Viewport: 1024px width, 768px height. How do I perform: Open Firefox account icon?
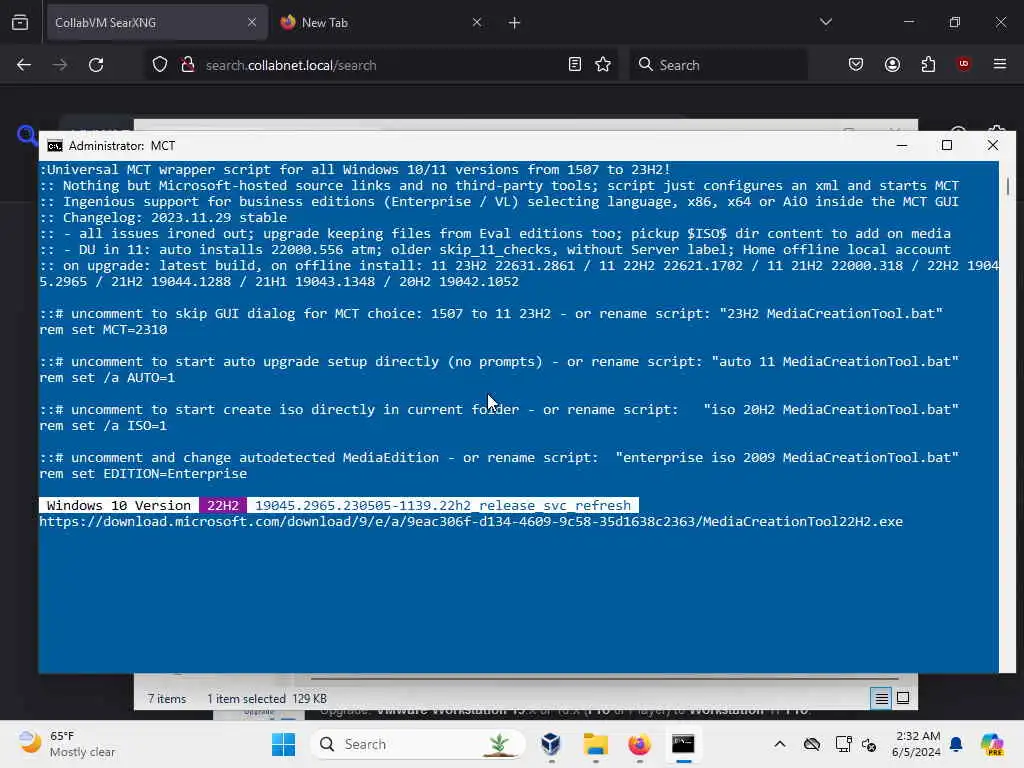pyautogui.click(x=892, y=65)
